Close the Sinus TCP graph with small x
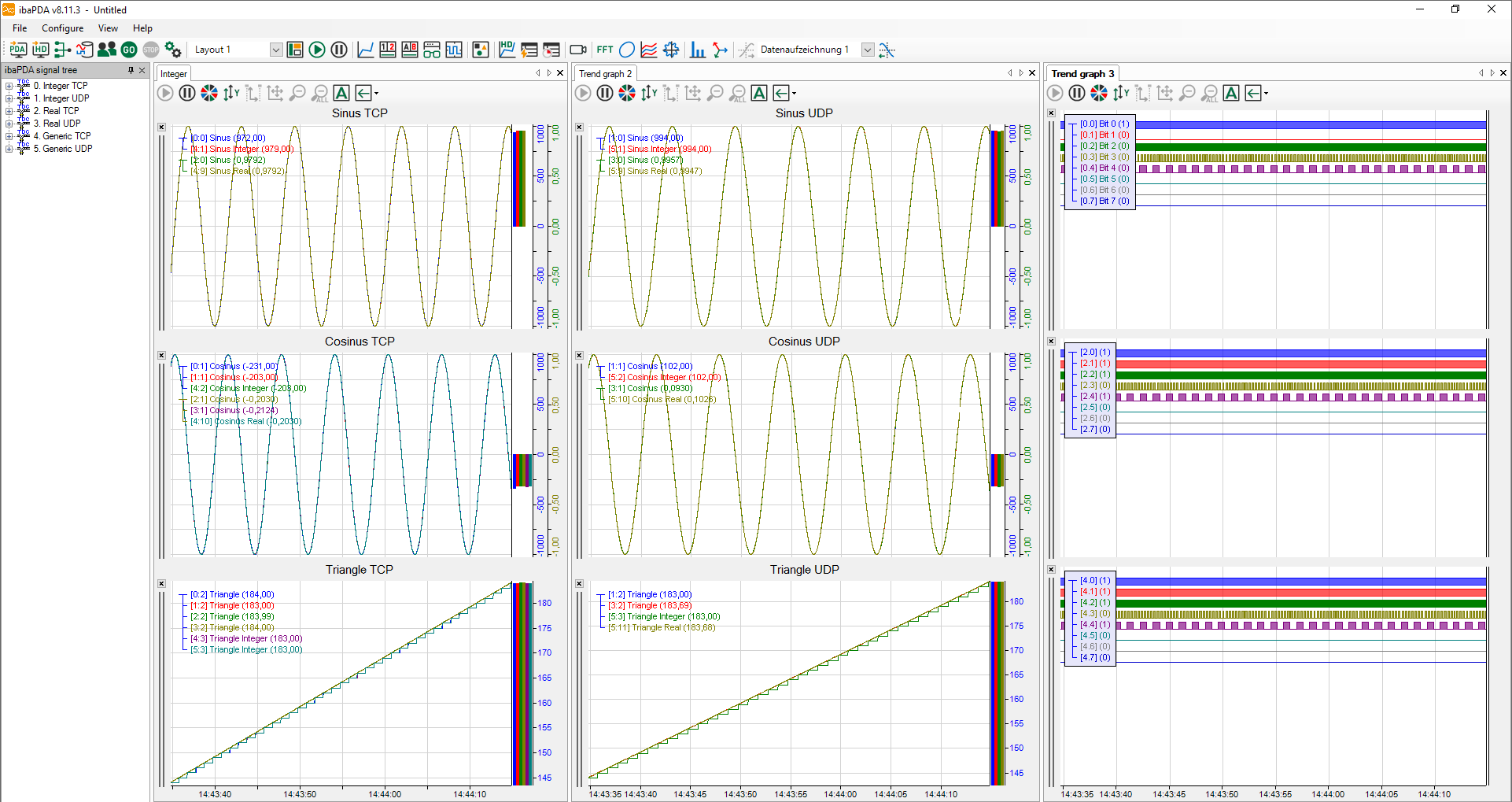 [161, 127]
